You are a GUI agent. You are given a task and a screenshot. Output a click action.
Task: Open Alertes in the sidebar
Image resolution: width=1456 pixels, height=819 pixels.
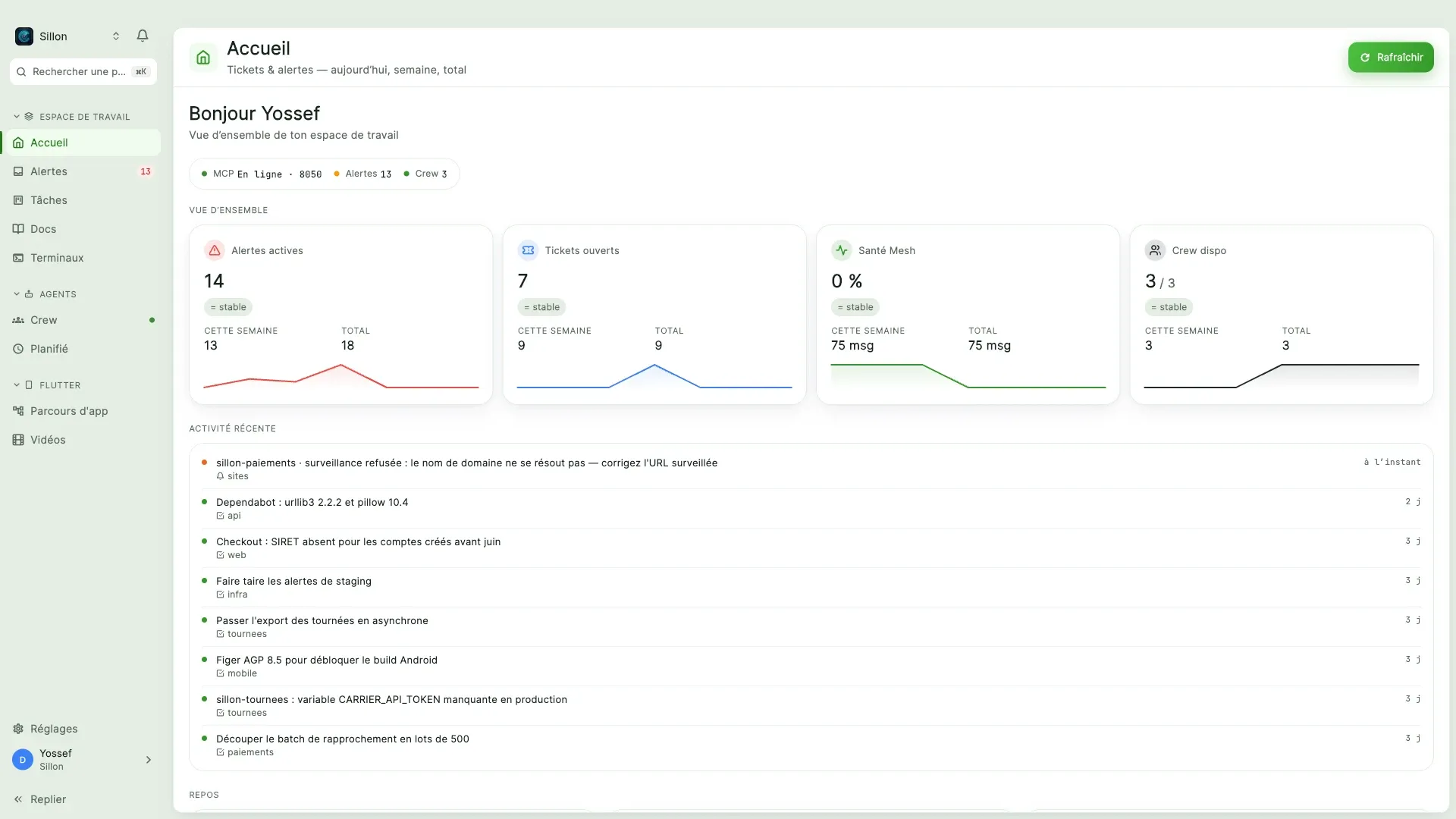82,171
